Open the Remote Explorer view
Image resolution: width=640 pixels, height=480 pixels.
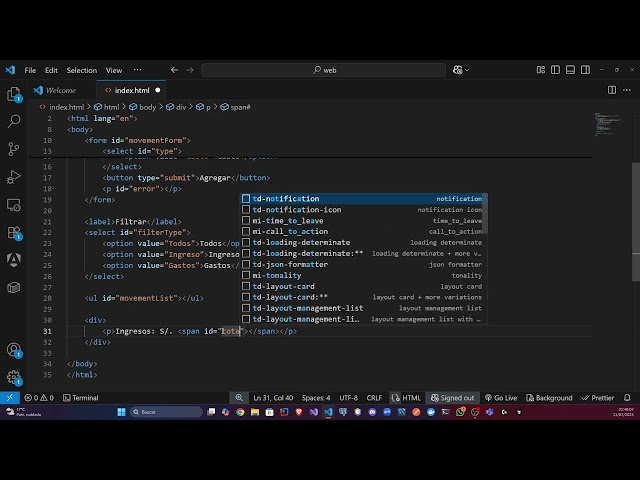(x=14, y=204)
